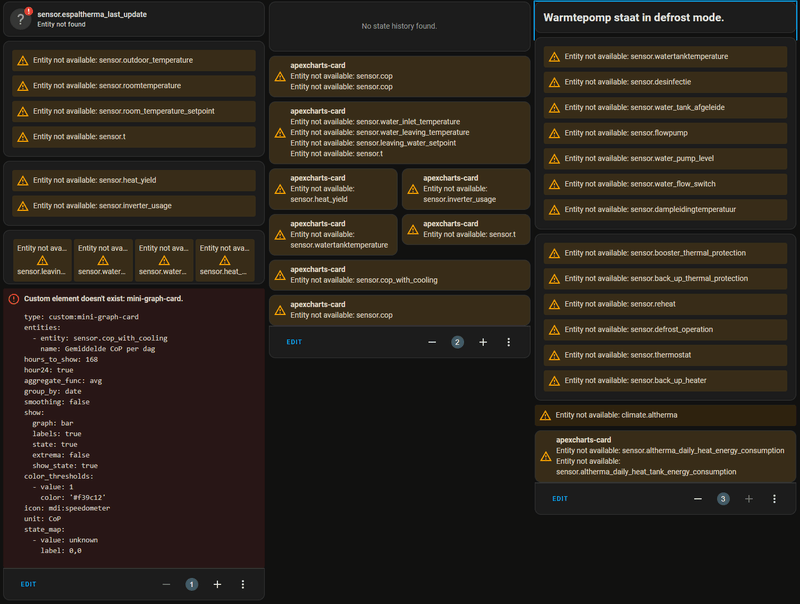The width and height of the screenshot is (800, 604).
Task: Click warning icon beside sensor.roomtemperature
Action: [x=23, y=86]
